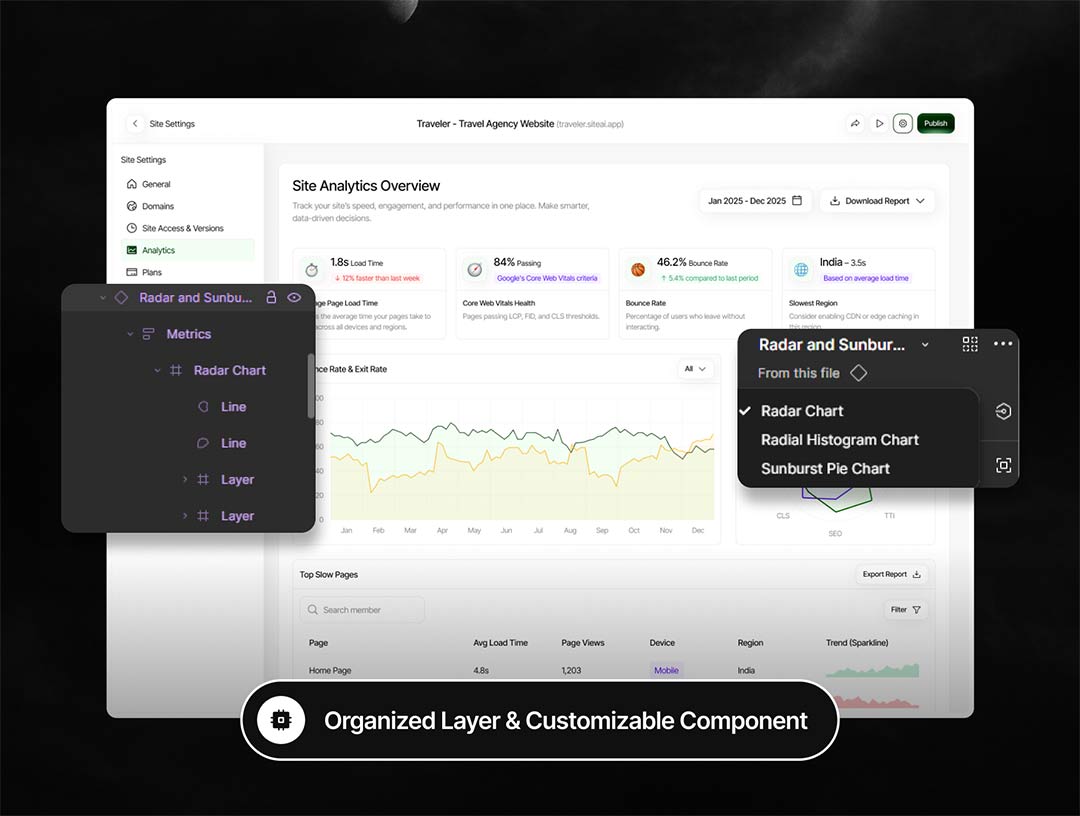Choose Sunburst Pie Chart from the list

click(x=825, y=469)
